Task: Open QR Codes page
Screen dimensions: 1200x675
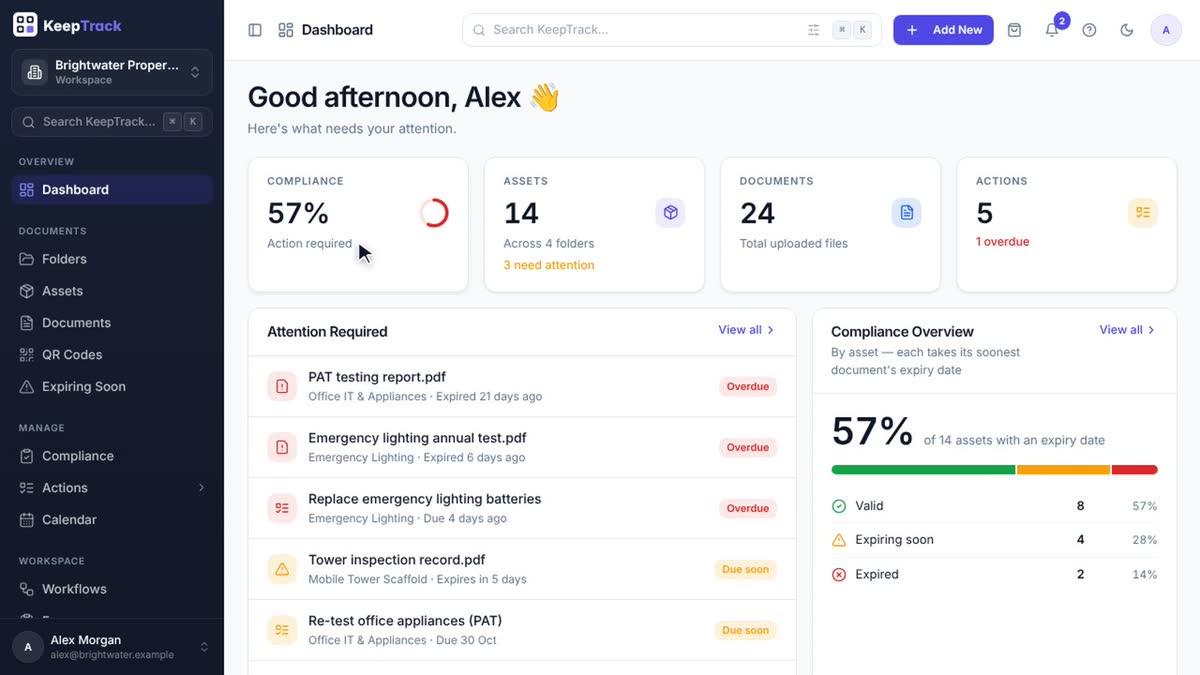Action: pyautogui.click(x=112, y=355)
